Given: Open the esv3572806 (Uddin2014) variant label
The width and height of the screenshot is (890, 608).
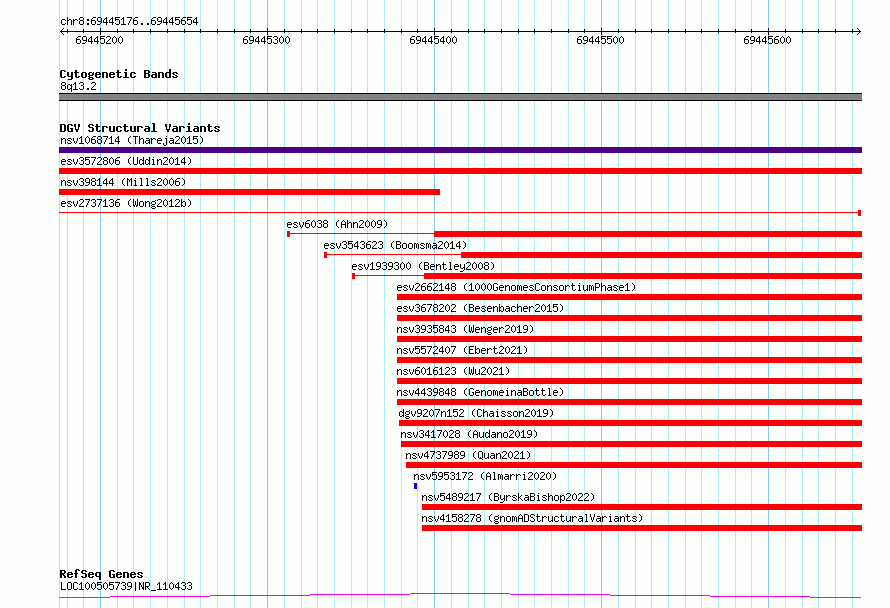Looking at the screenshot, I should [x=126, y=161].
